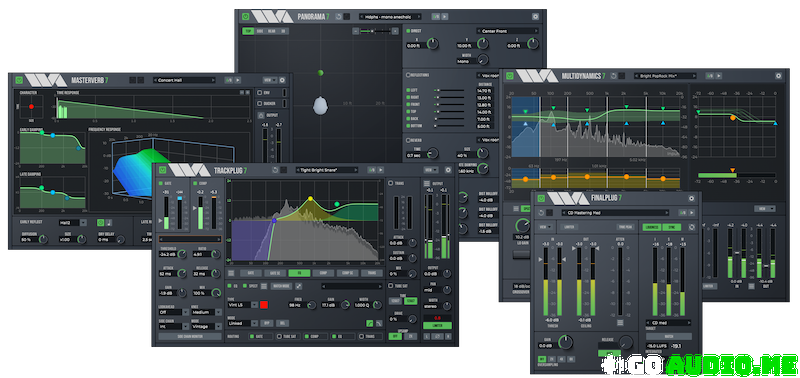Adjust Panorama Left reflection slider

coord(448,90)
